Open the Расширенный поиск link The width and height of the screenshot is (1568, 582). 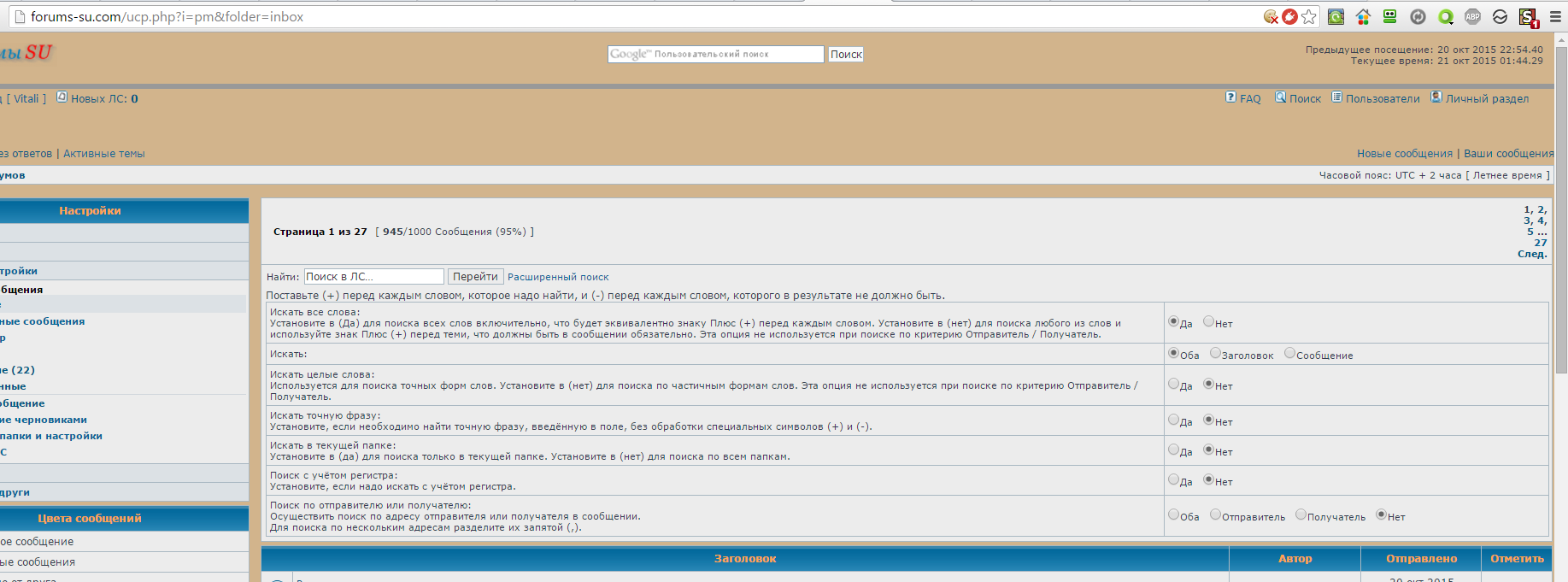point(558,277)
